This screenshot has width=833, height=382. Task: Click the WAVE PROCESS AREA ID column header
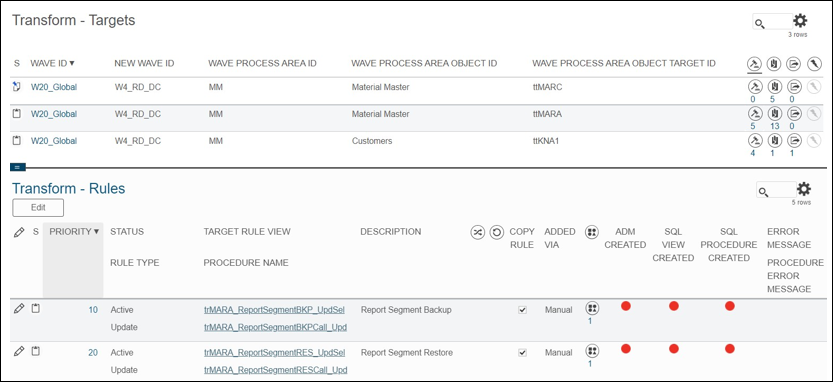pos(262,63)
